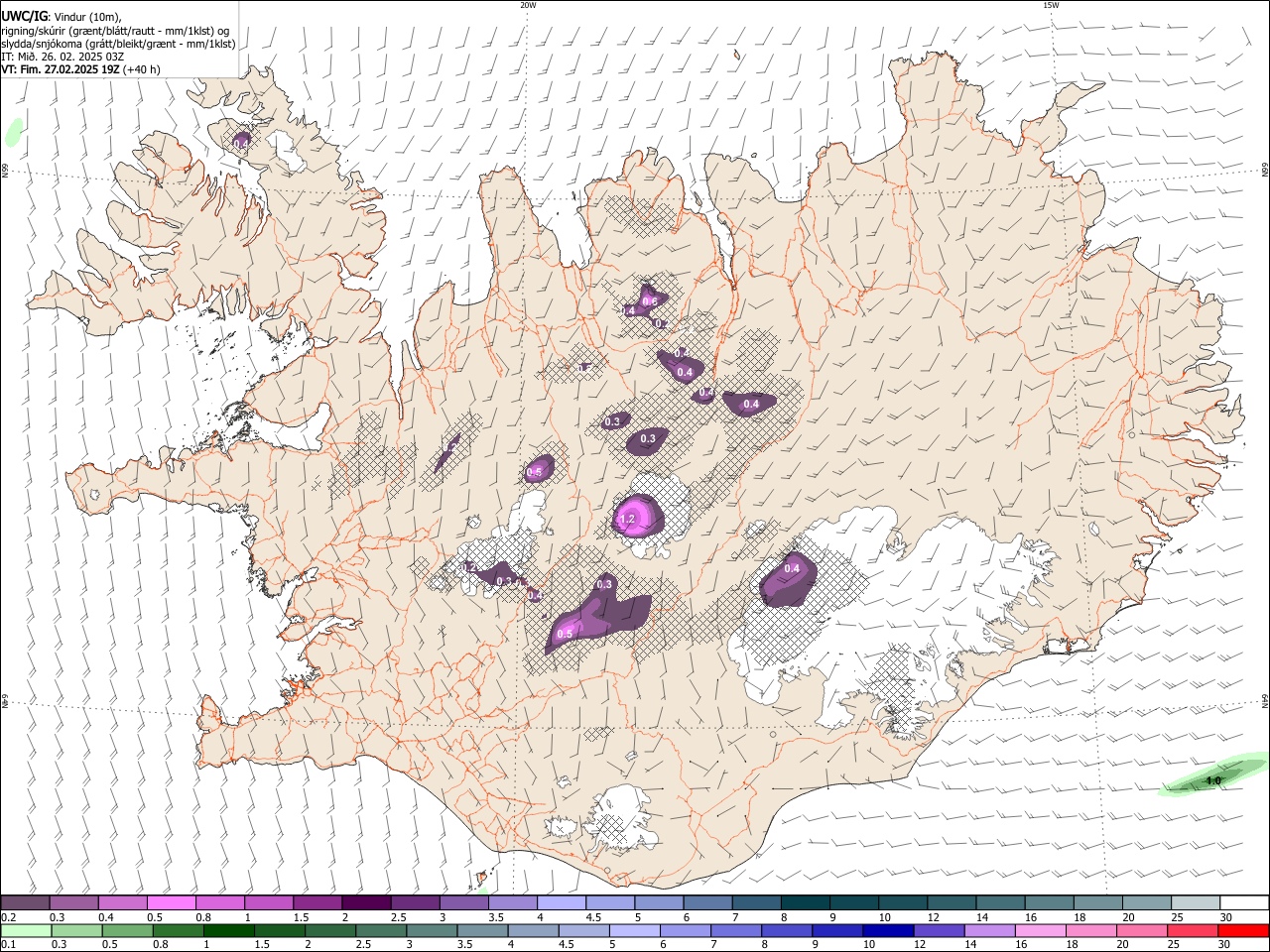Viewport: 1270px width, 952px height.
Task: Click the "0.2" label of the upper legend
Action: (x=8, y=917)
